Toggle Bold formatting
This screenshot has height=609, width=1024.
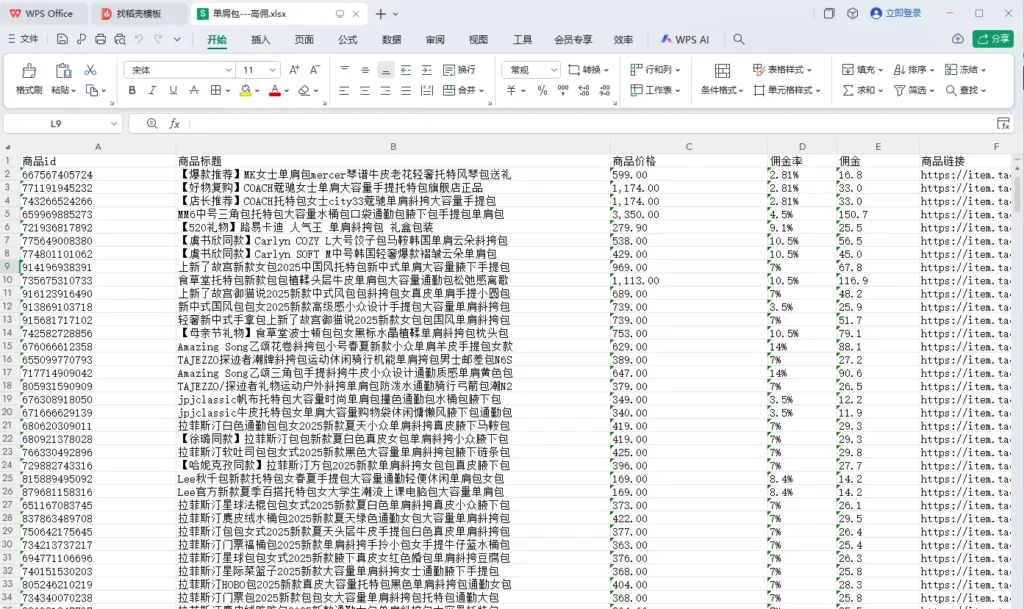point(132,90)
